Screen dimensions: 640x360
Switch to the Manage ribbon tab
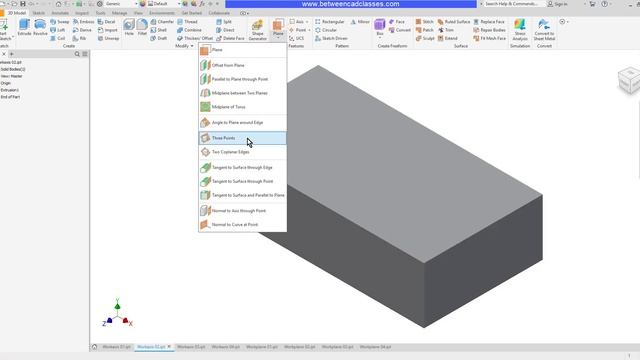[120, 13]
